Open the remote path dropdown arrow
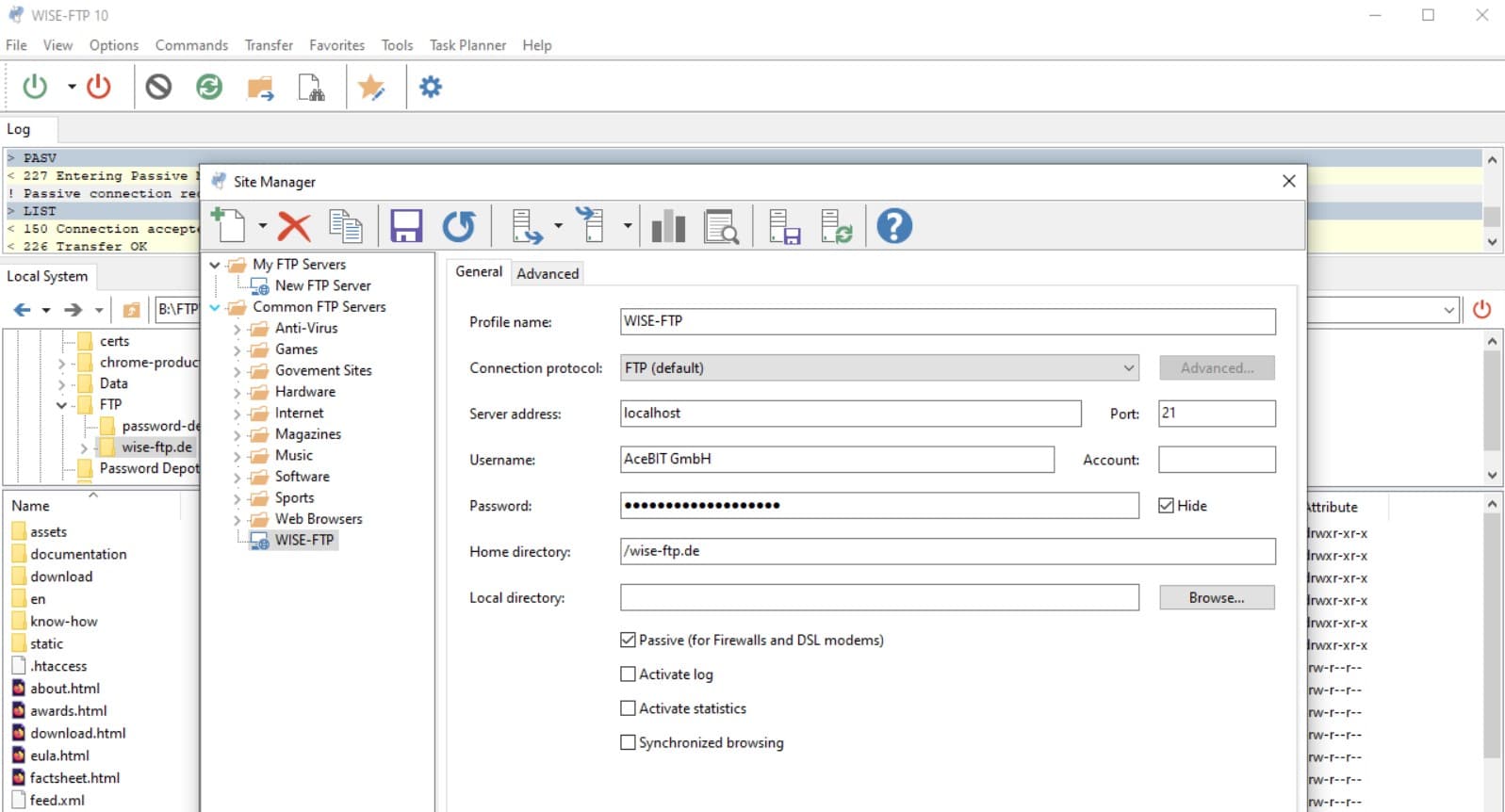 pyautogui.click(x=1448, y=309)
